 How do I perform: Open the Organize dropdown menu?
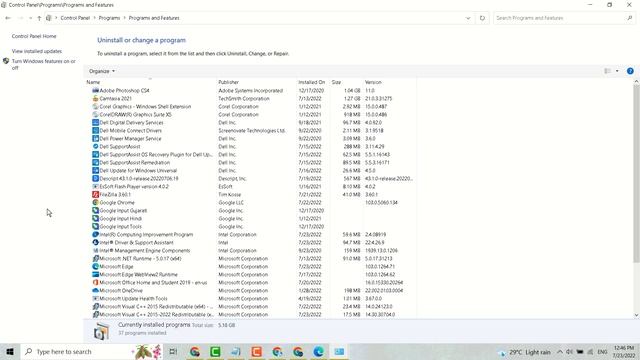(x=102, y=71)
